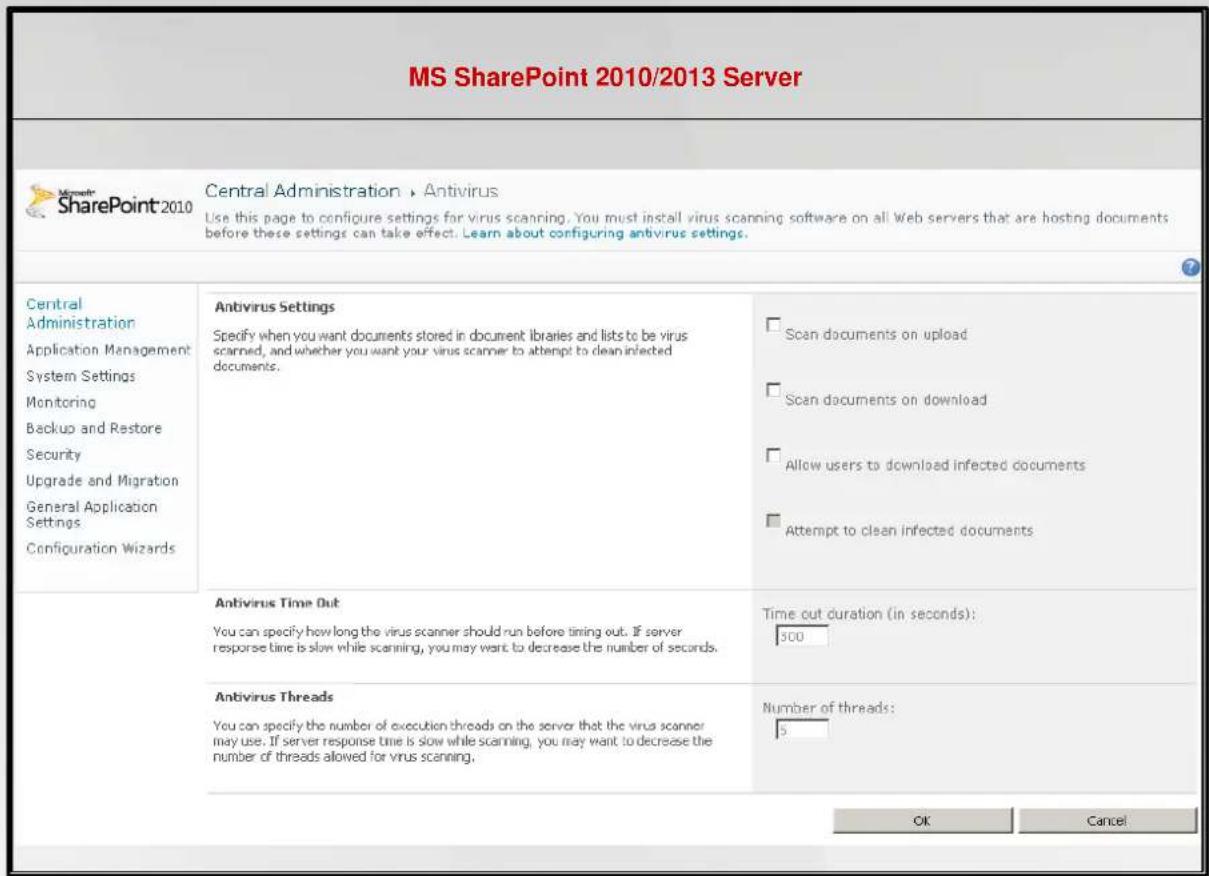Go to System Settings
This screenshot has width=1209, height=876.
coord(79,376)
